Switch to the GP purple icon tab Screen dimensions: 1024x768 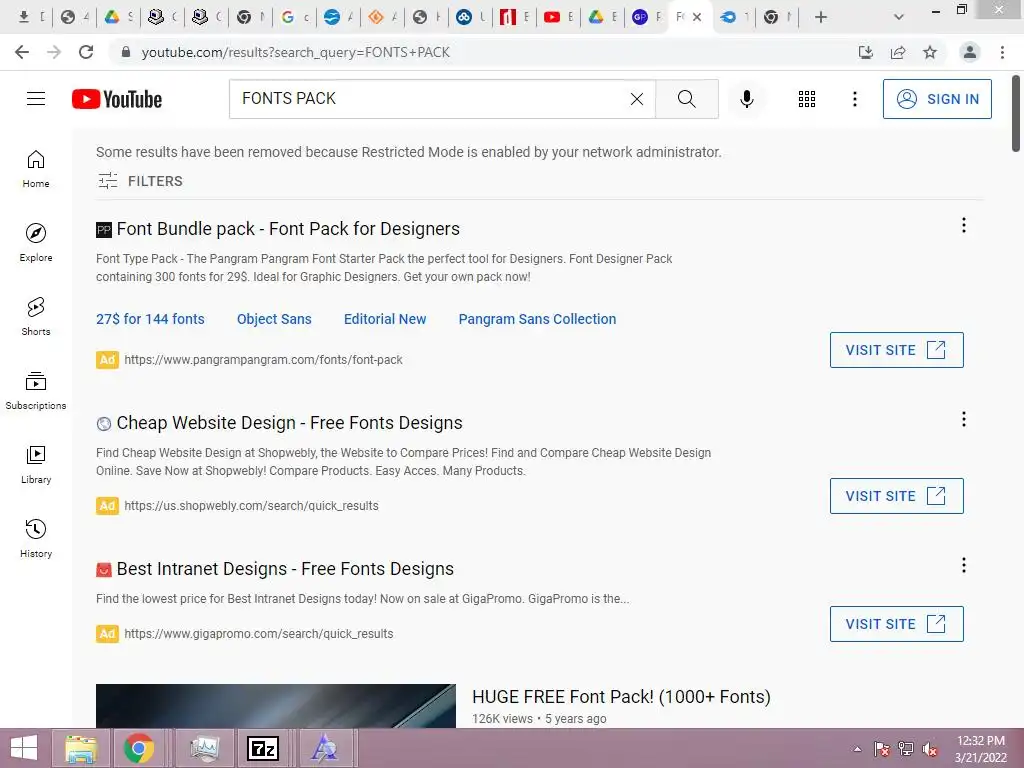pyautogui.click(x=646, y=17)
